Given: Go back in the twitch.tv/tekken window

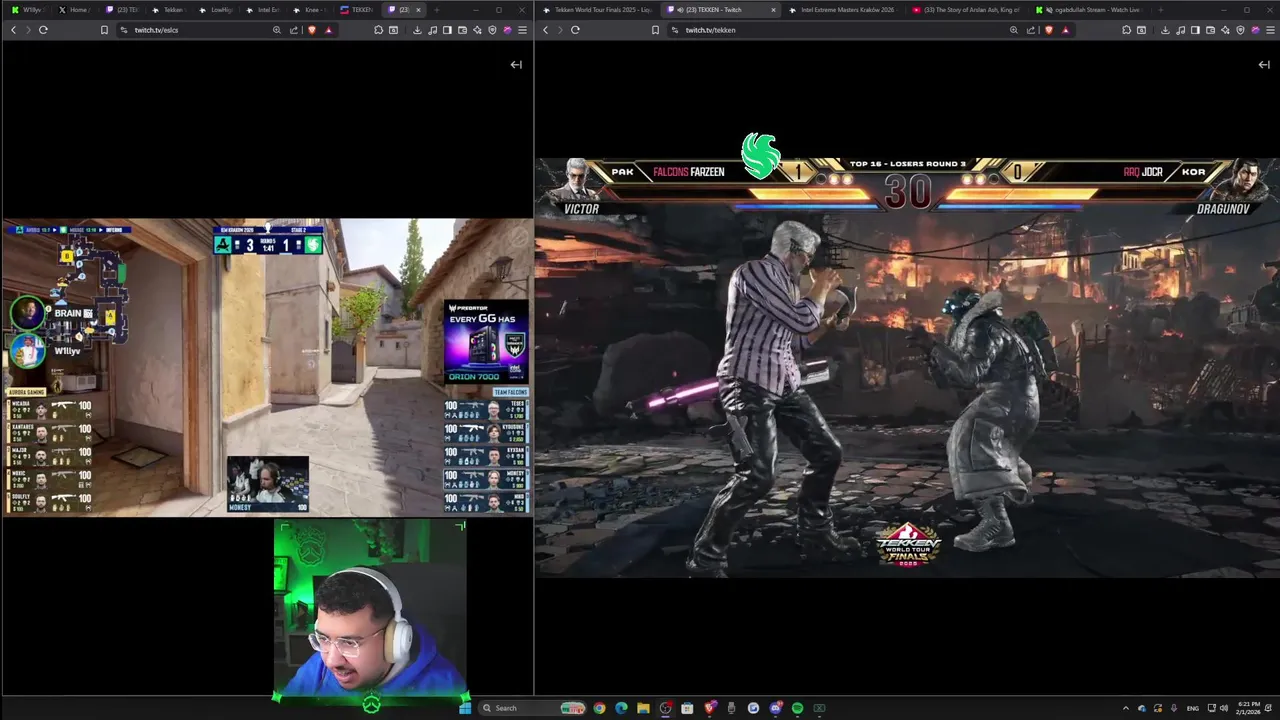Looking at the screenshot, I should [x=546, y=30].
